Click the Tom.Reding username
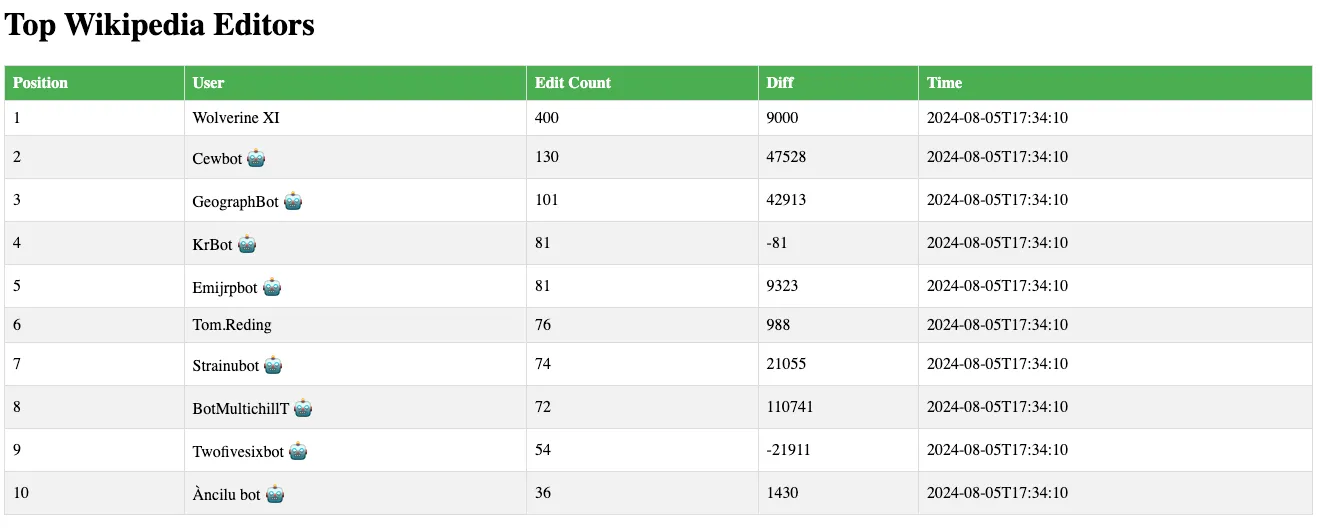Image resolution: width=1320 pixels, height=530 pixels. point(232,325)
